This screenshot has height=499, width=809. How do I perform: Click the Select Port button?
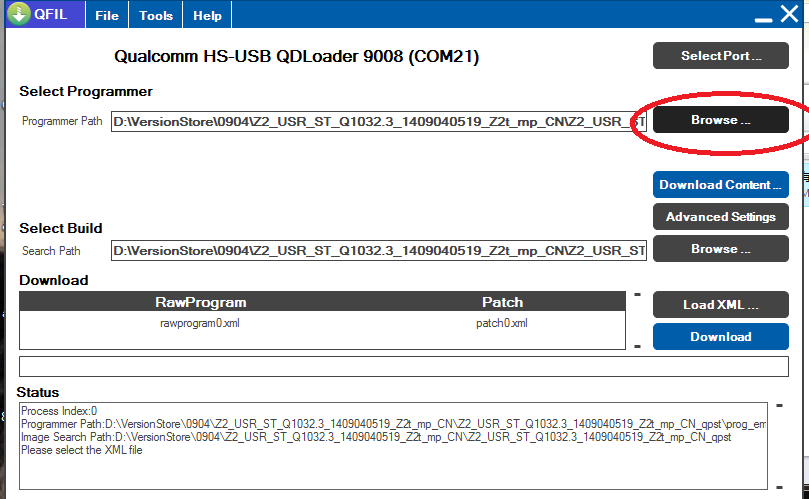click(x=720, y=56)
